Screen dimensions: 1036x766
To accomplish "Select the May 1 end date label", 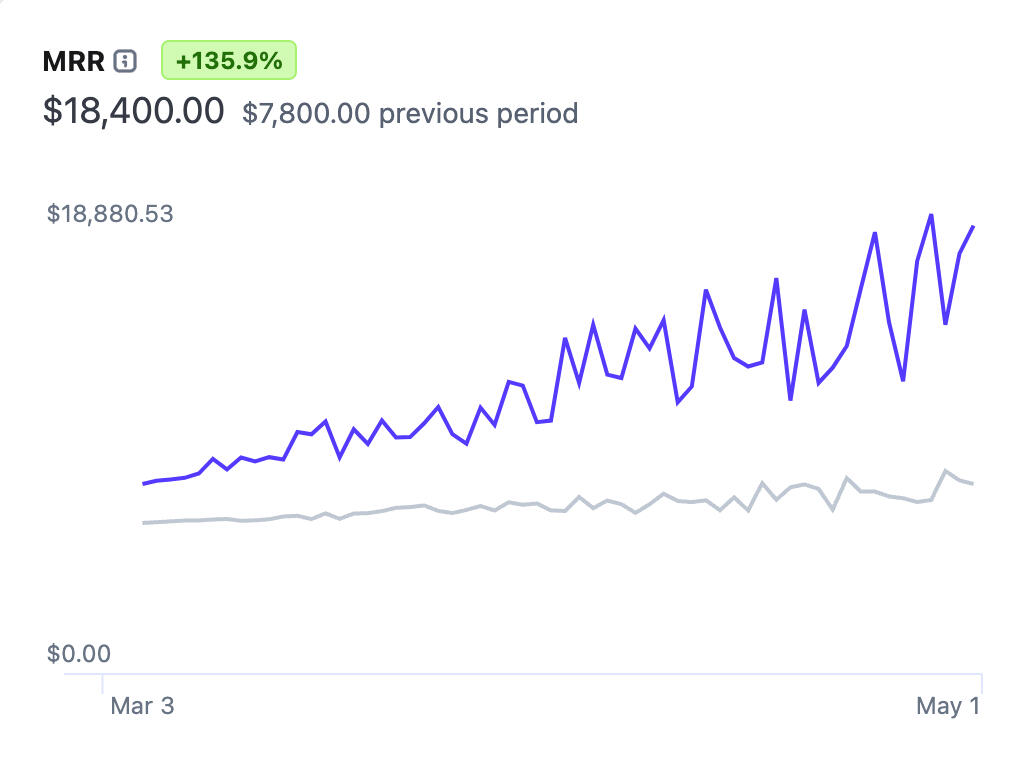I will pos(948,706).
